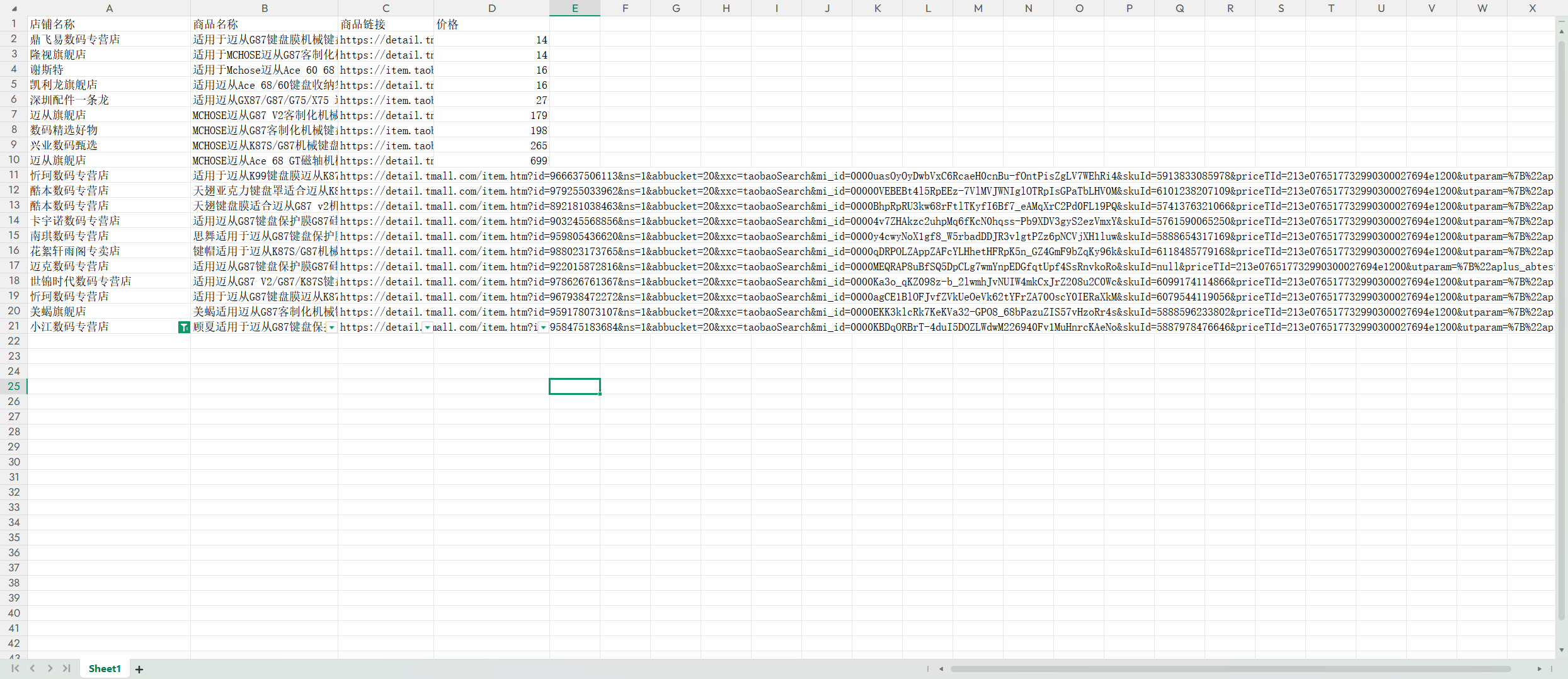The image size is (1568, 679).
Task: Select column A header
Action: (x=109, y=8)
